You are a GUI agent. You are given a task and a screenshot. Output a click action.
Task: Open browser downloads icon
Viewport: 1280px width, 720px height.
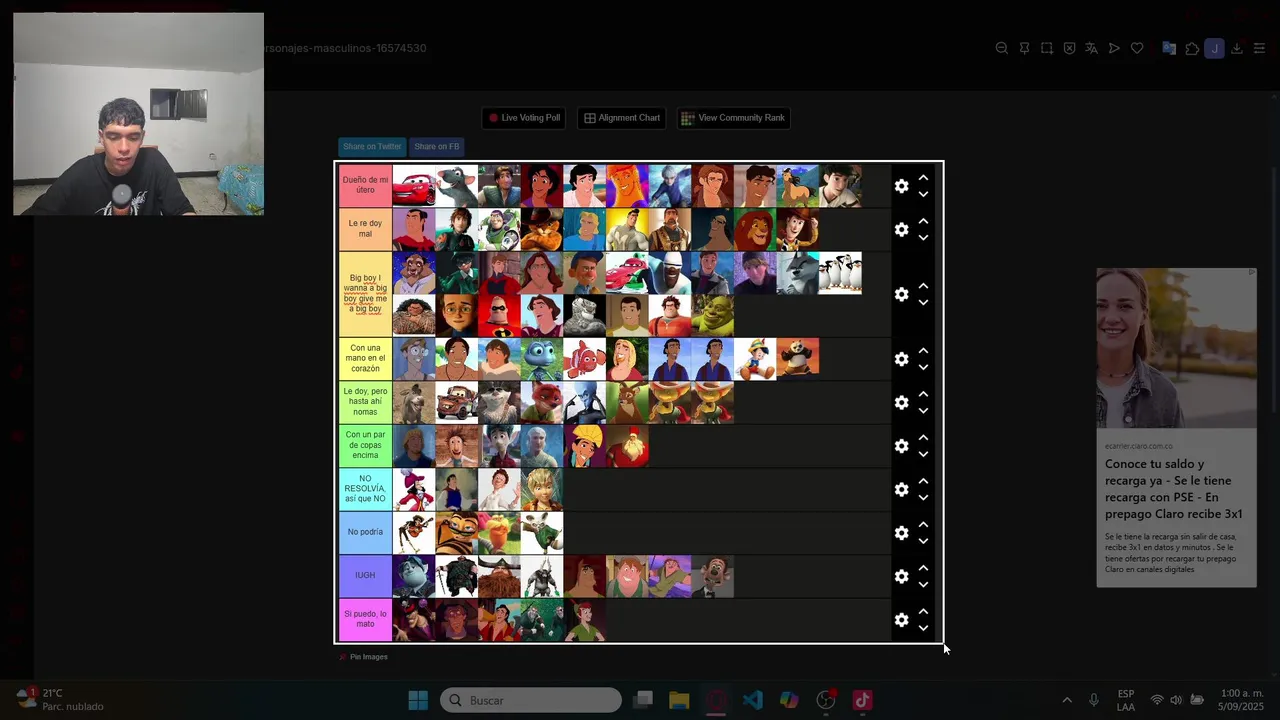click(1237, 48)
